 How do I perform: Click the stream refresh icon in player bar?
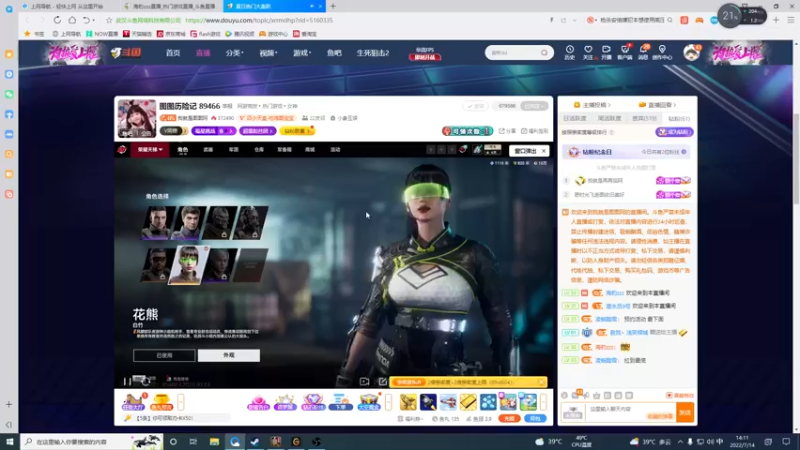click(146, 381)
